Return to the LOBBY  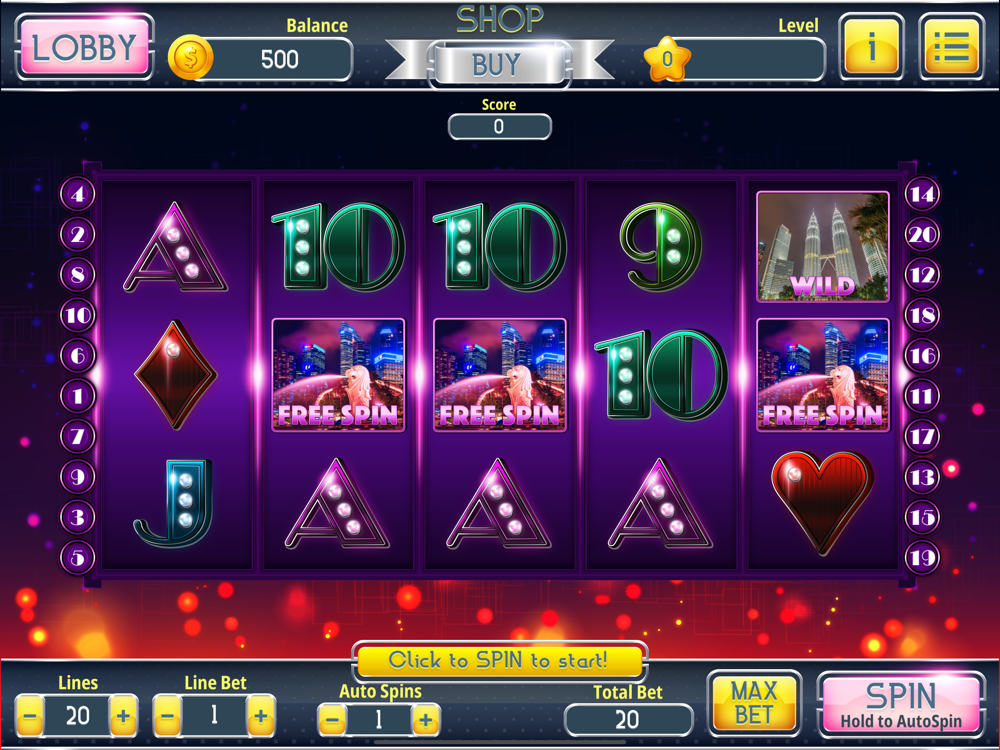[85, 47]
